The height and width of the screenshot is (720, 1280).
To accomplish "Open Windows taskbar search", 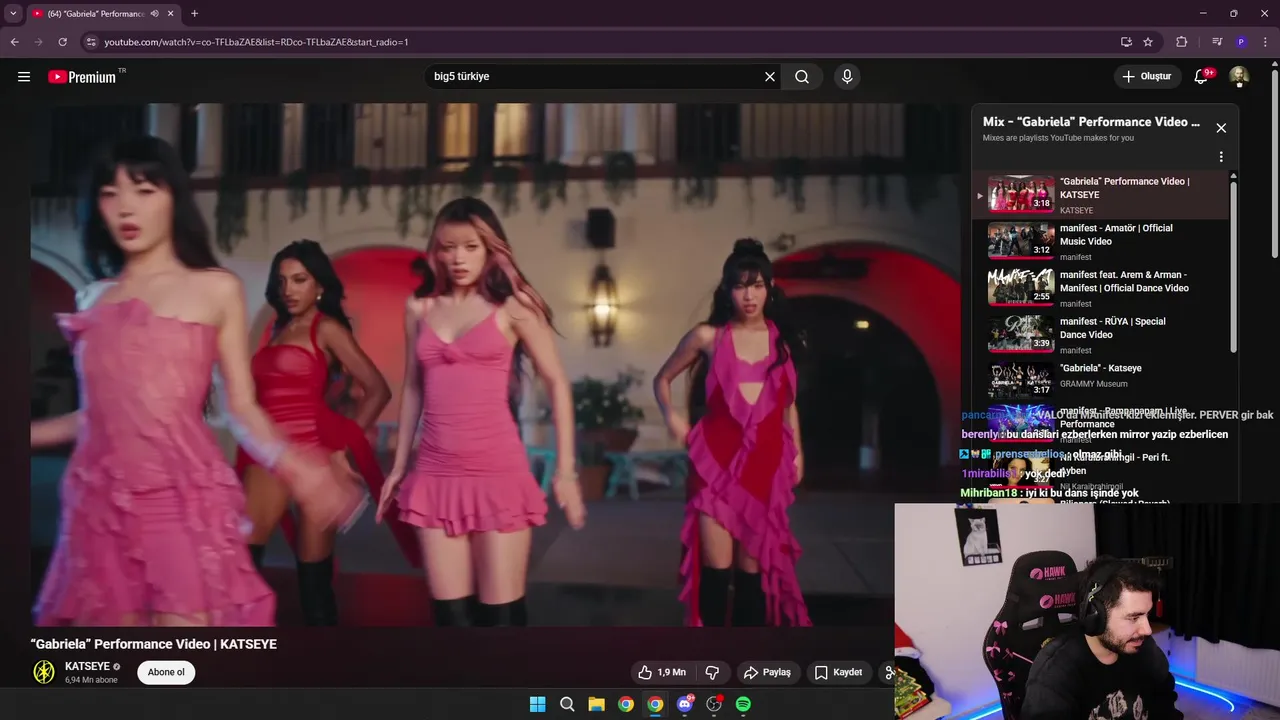I will pos(567,704).
